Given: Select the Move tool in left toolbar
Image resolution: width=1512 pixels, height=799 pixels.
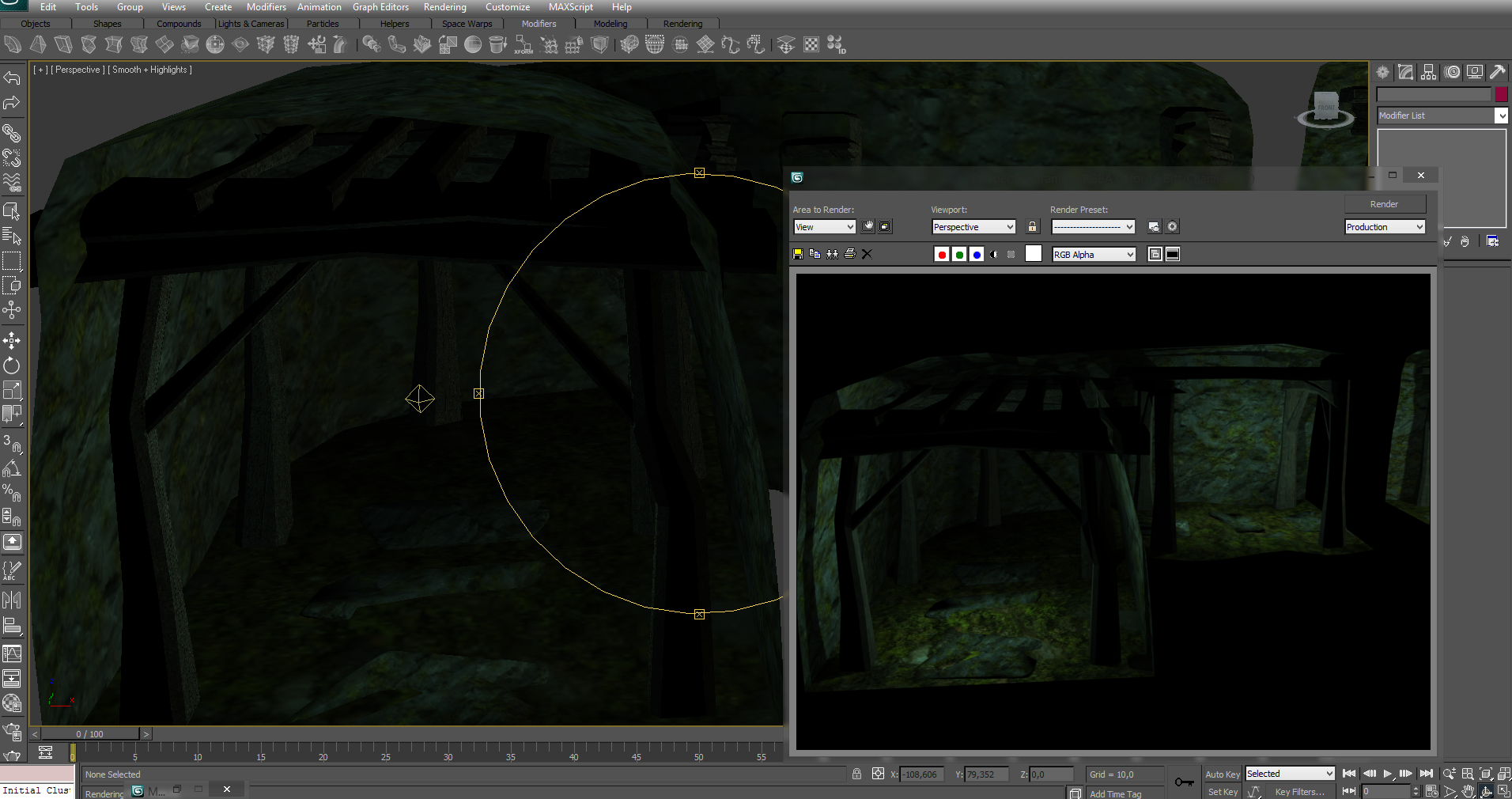Looking at the screenshot, I should tap(12, 341).
